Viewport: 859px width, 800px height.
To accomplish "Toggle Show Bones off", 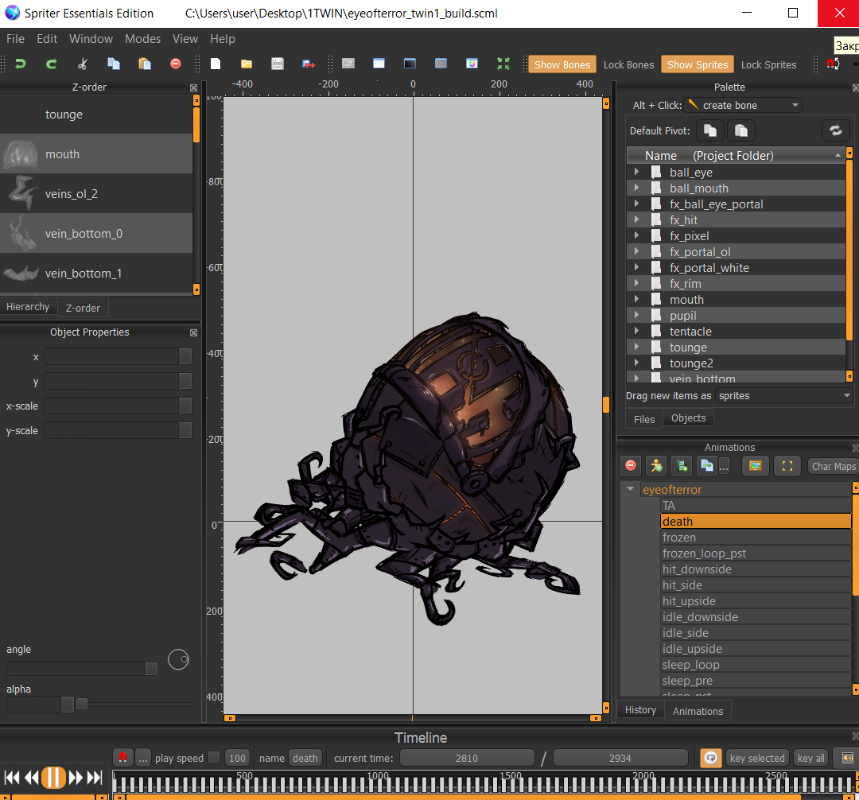I will click(x=561, y=65).
